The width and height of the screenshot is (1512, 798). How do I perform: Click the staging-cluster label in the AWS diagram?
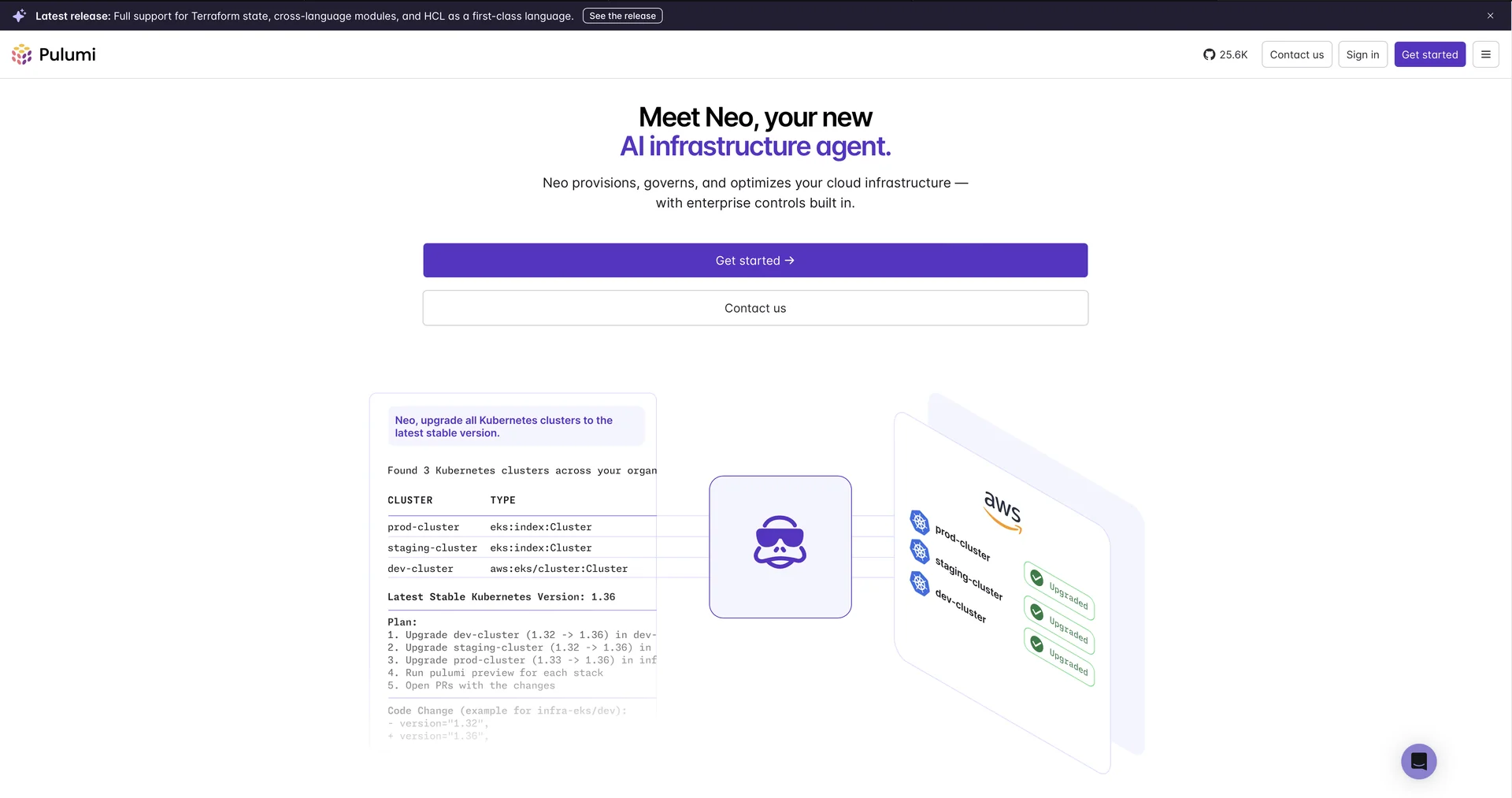[969, 578]
